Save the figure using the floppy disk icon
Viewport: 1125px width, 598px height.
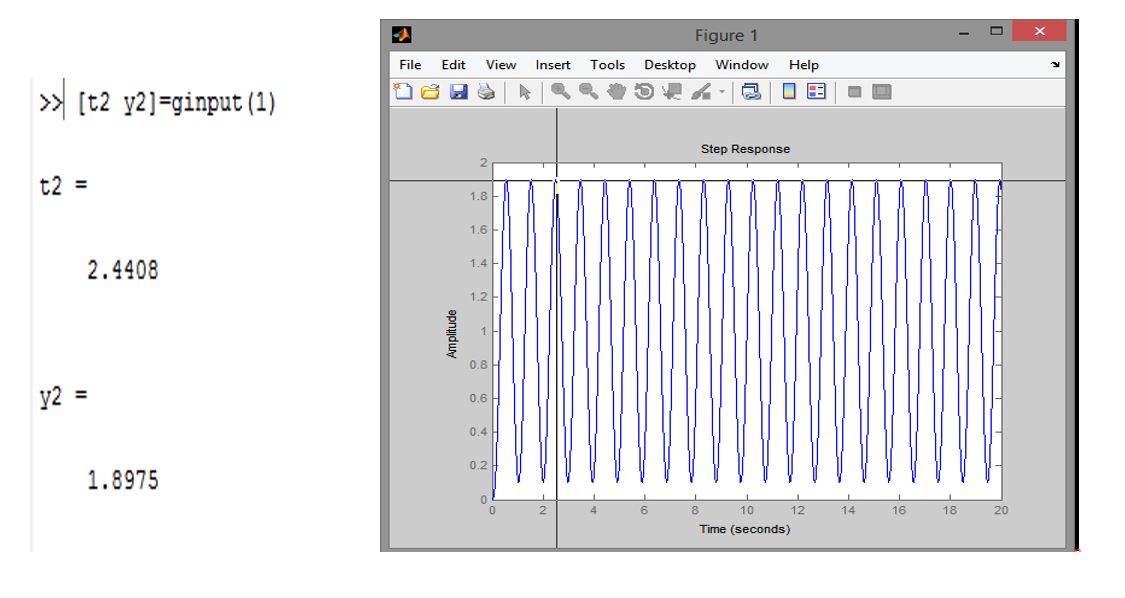click(458, 91)
